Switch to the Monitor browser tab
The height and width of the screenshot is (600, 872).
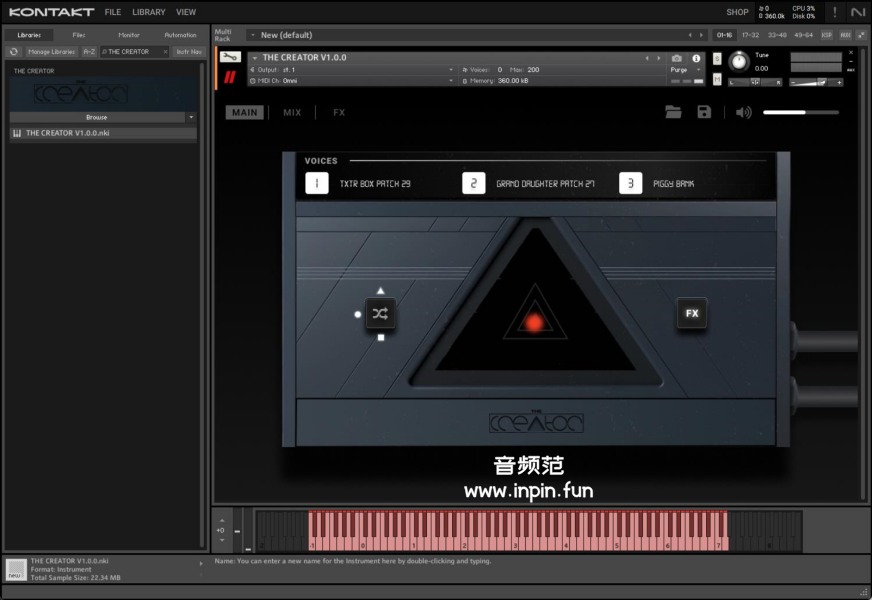128,34
